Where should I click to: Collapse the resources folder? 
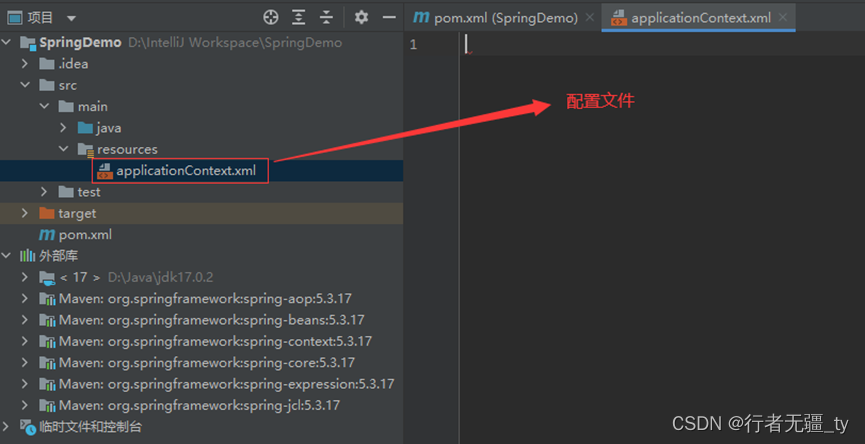pyautogui.click(x=63, y=149)
